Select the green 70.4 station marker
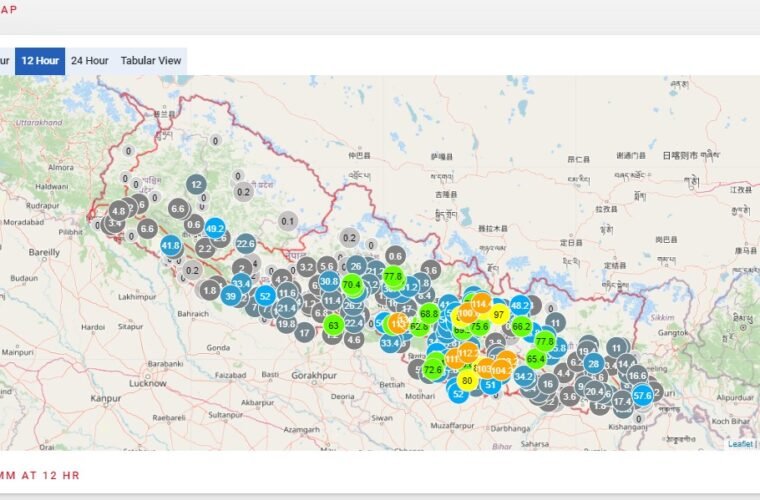Screen dimensions: 760x500 coord(351,285)
